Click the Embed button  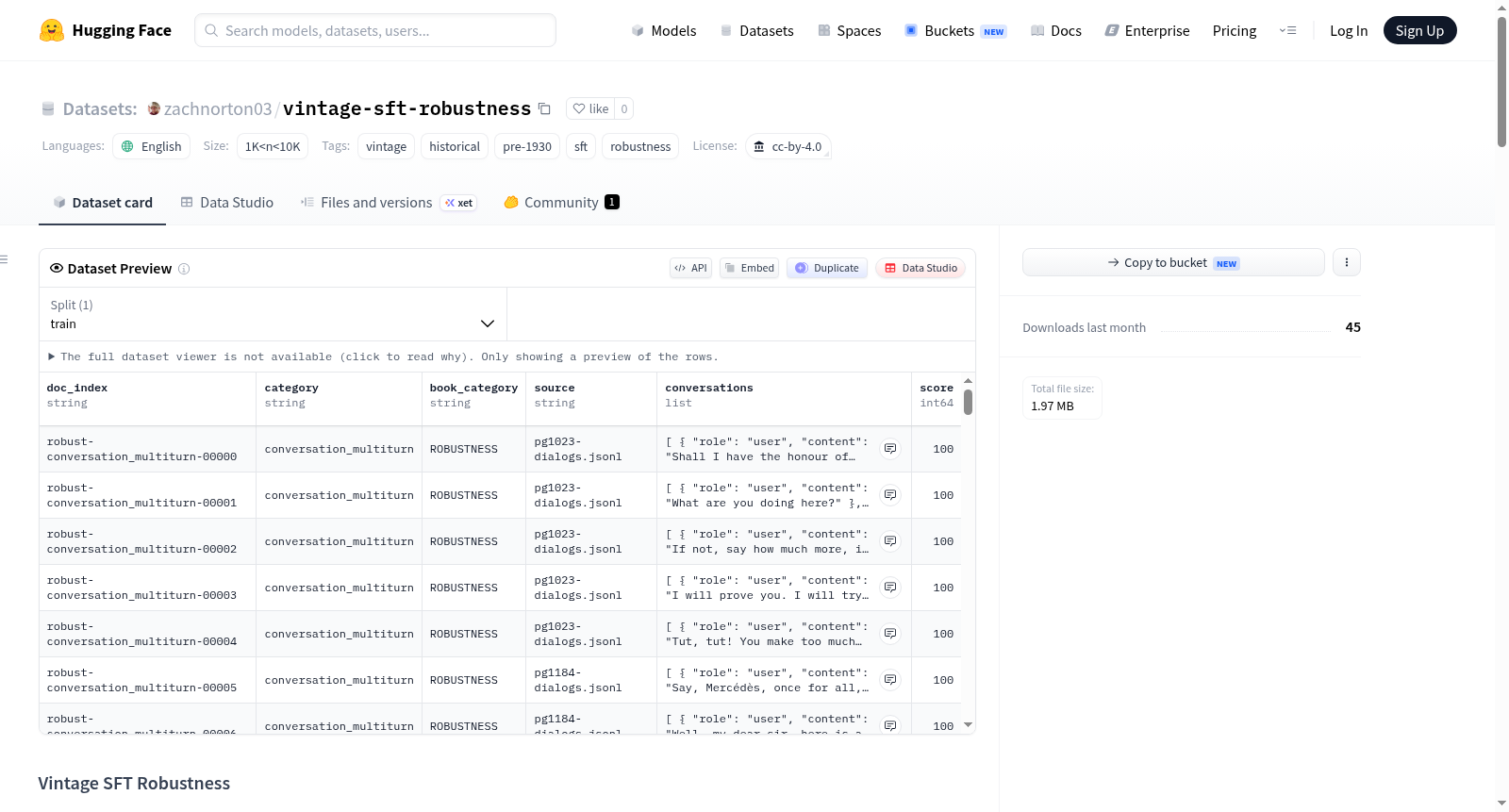pyautogui.click(x=750, y=268)
